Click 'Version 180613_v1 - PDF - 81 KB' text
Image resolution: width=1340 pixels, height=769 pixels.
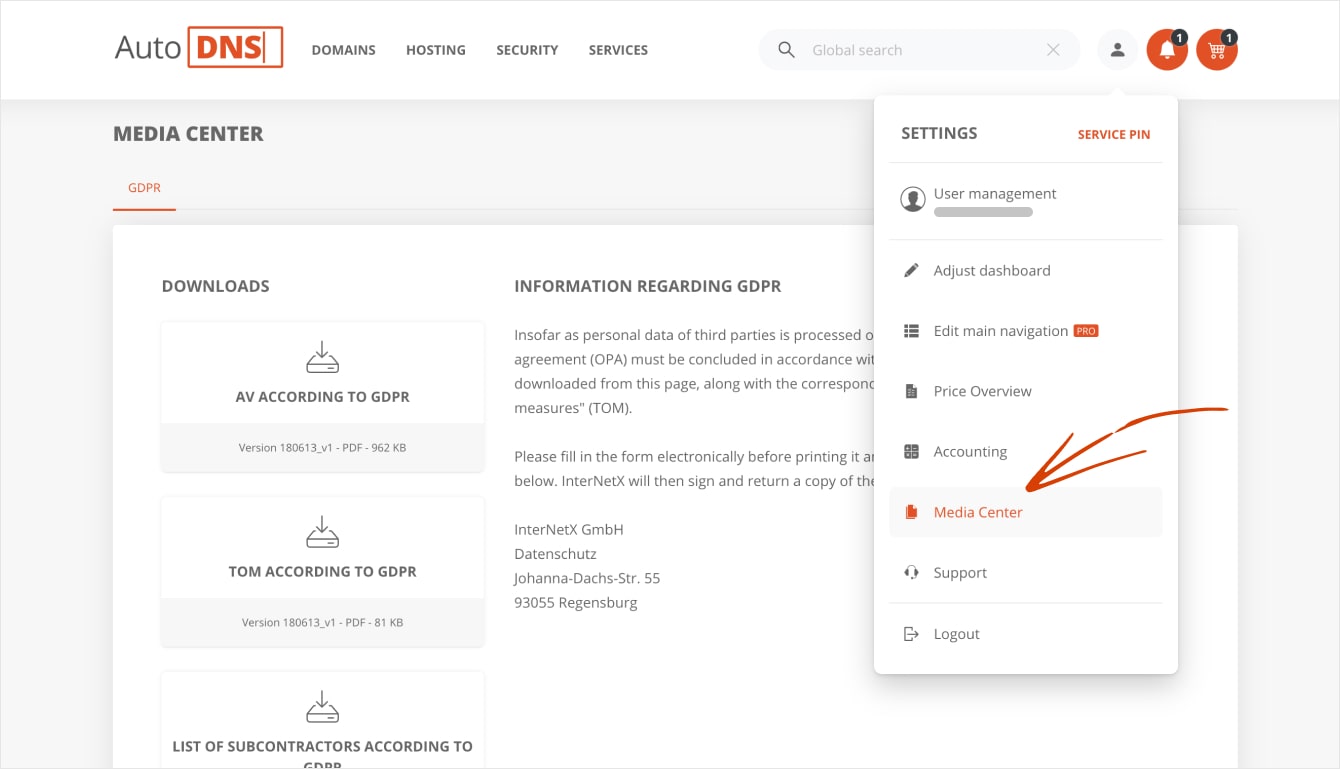322,622
